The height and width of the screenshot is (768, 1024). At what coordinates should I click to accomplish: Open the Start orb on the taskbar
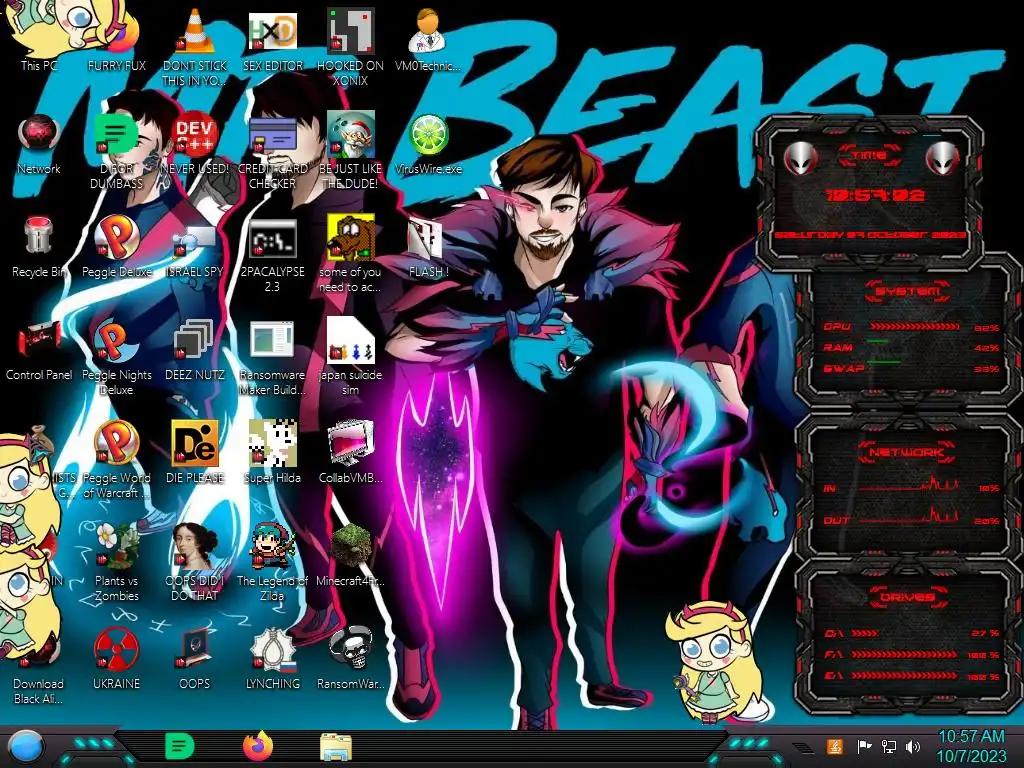point(26,746)
